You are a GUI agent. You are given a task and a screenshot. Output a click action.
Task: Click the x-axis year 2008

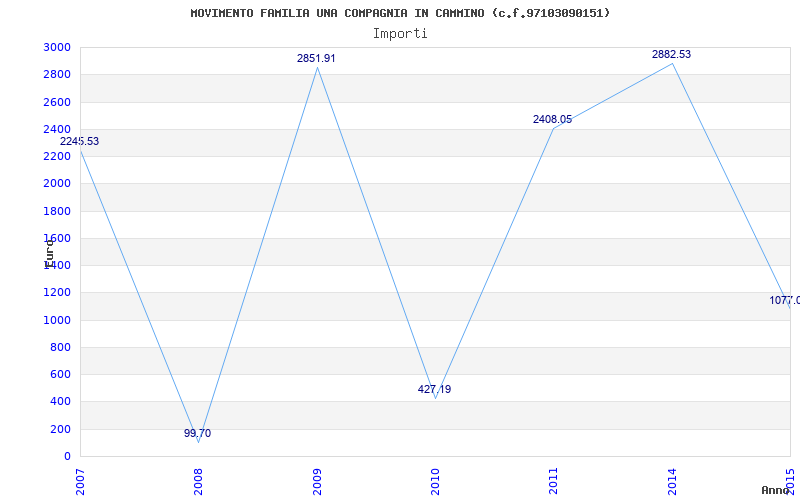pyautogui.click(x=198, y=482)
